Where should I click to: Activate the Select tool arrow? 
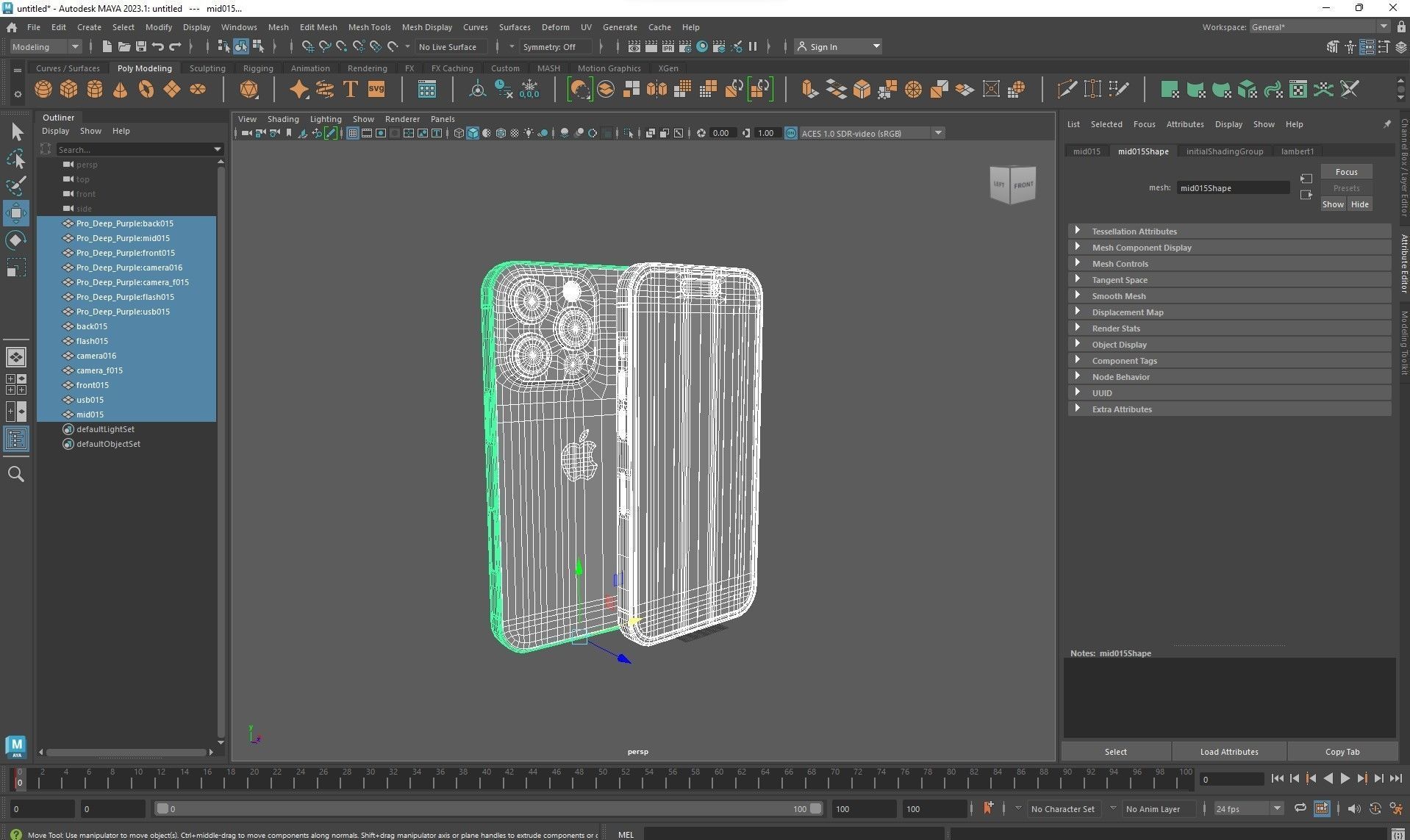coord(16,132)
